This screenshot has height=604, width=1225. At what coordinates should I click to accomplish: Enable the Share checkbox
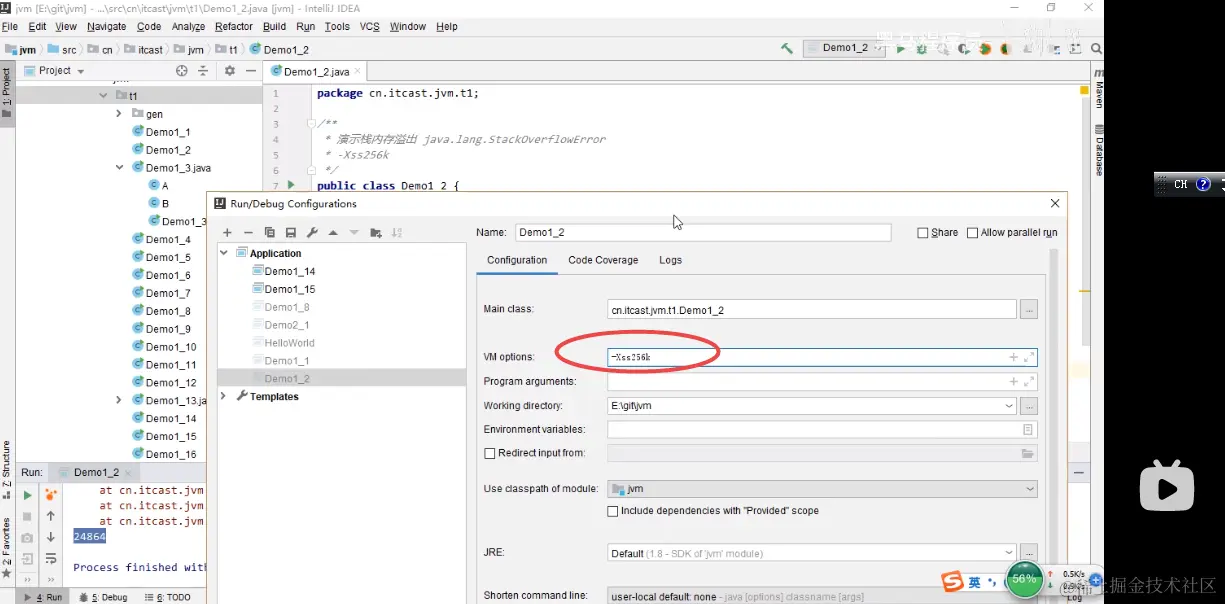coord(923,233)
